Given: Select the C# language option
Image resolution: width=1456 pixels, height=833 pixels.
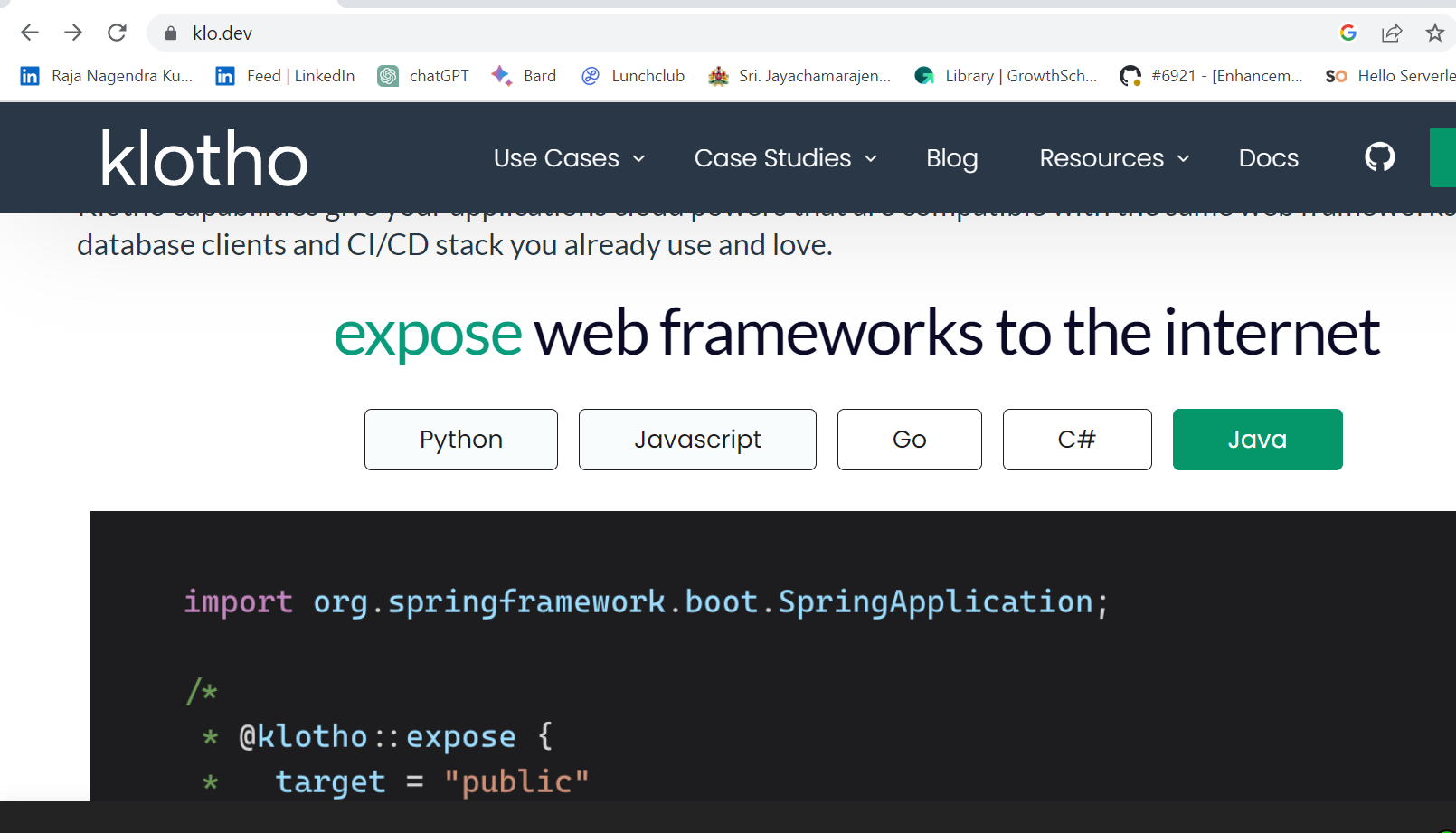Looking at the screenshot, I should [1076, 440].
